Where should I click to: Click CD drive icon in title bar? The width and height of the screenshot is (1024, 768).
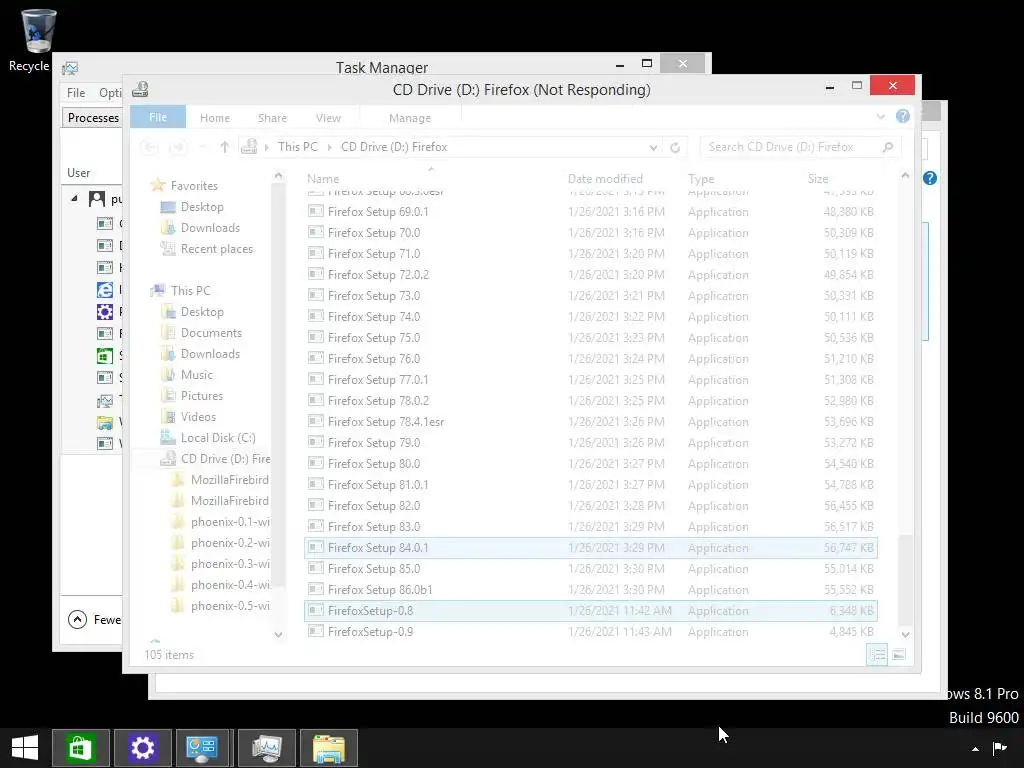click(x=140, y=89)
